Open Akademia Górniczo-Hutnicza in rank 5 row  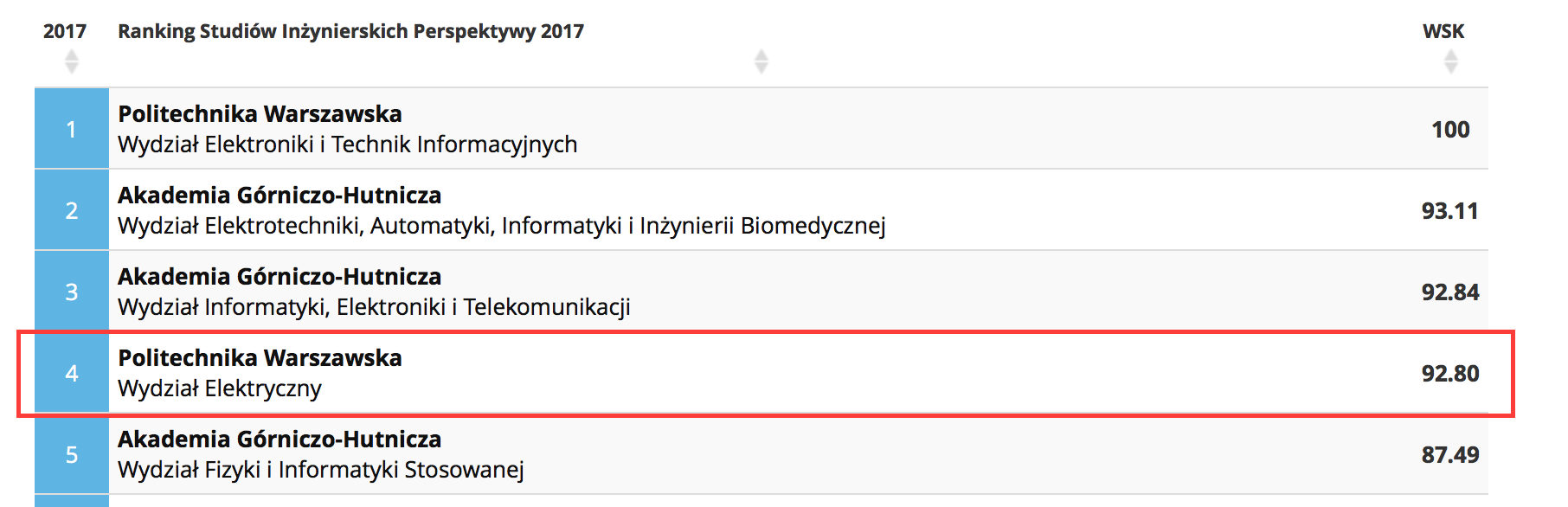pos(280,440)
